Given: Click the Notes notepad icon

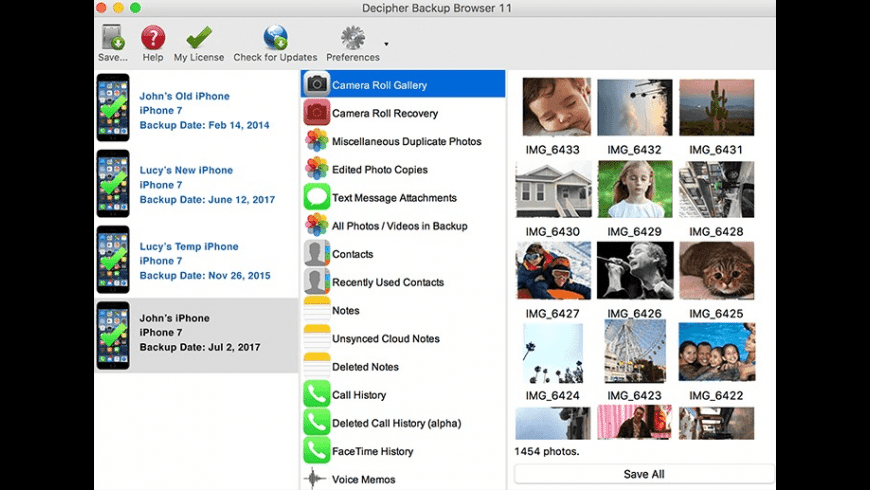Looking at the screenshot, I should click(x=317, y=310).
